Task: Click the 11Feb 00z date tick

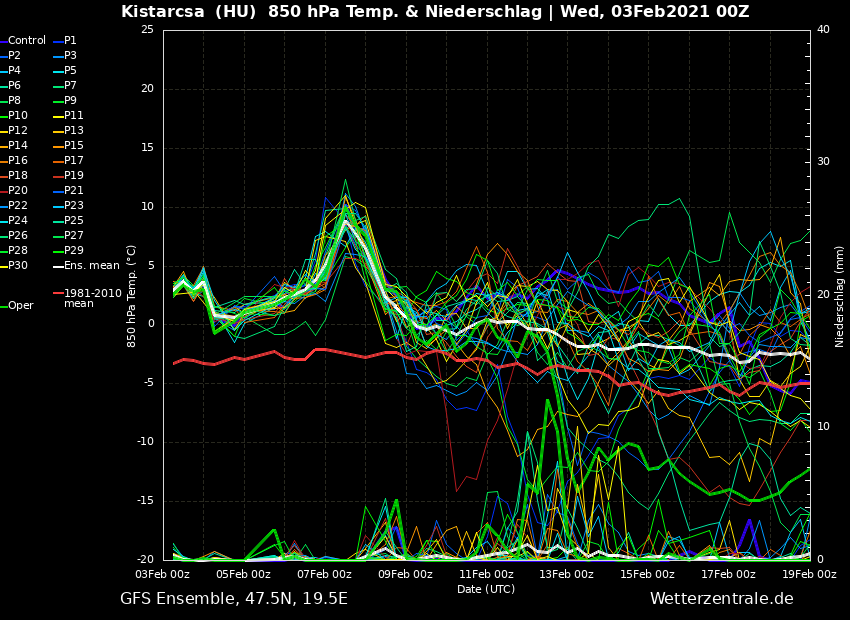Action: (486, 575)
